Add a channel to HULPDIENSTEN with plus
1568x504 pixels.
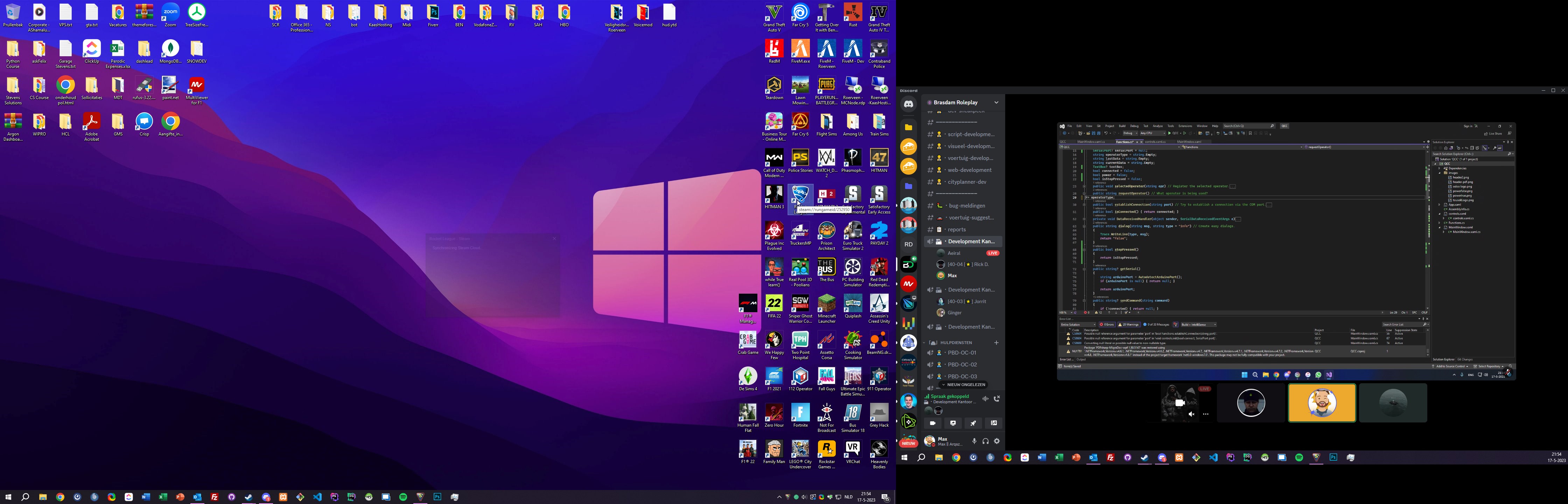click(x=996, y=343)
